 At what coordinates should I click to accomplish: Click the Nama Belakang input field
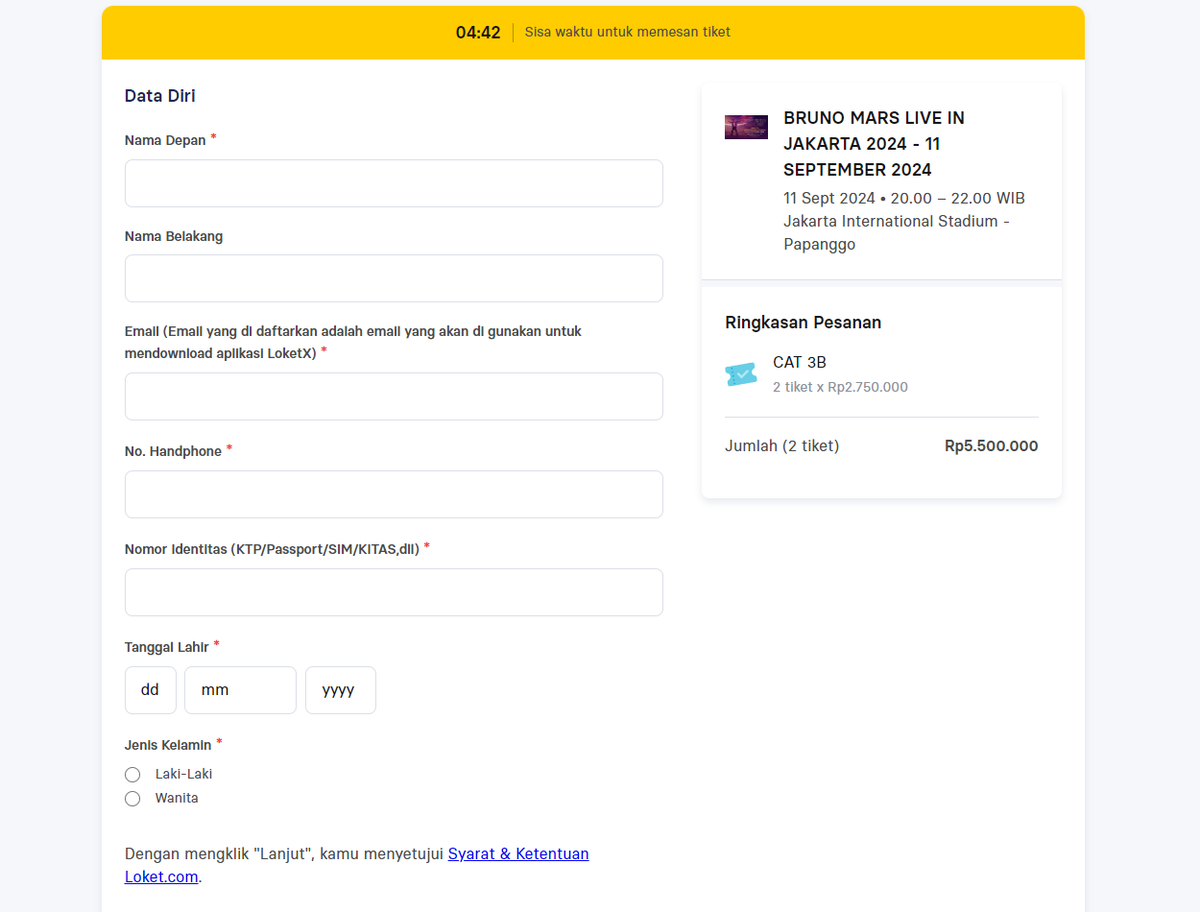(394, 278)
